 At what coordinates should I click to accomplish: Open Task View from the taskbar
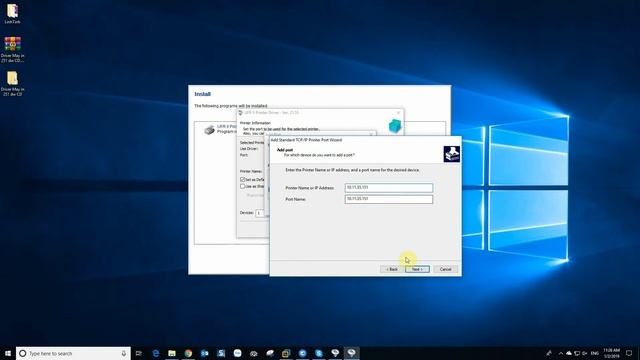point(138,353)
